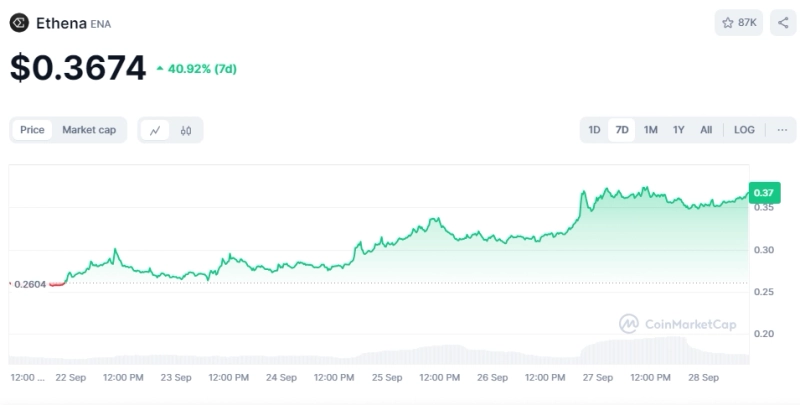The width and height of the screenshot is (800, 405).
Task: Show All time price history
Action: pos(706,130)
